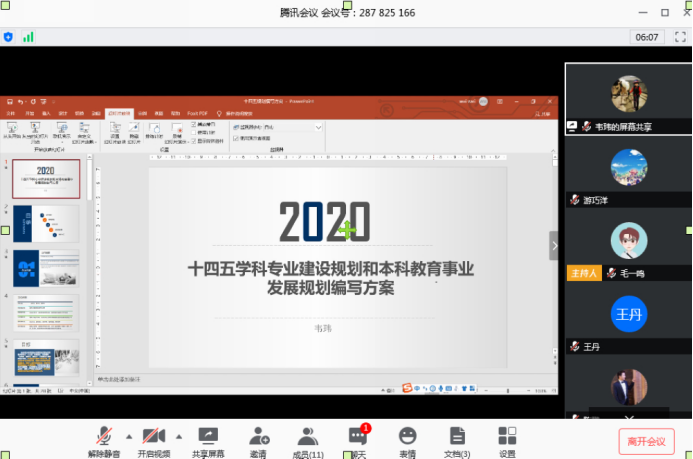
Task: Expand audio options arrow beside microphone
Action: [128, 435]
